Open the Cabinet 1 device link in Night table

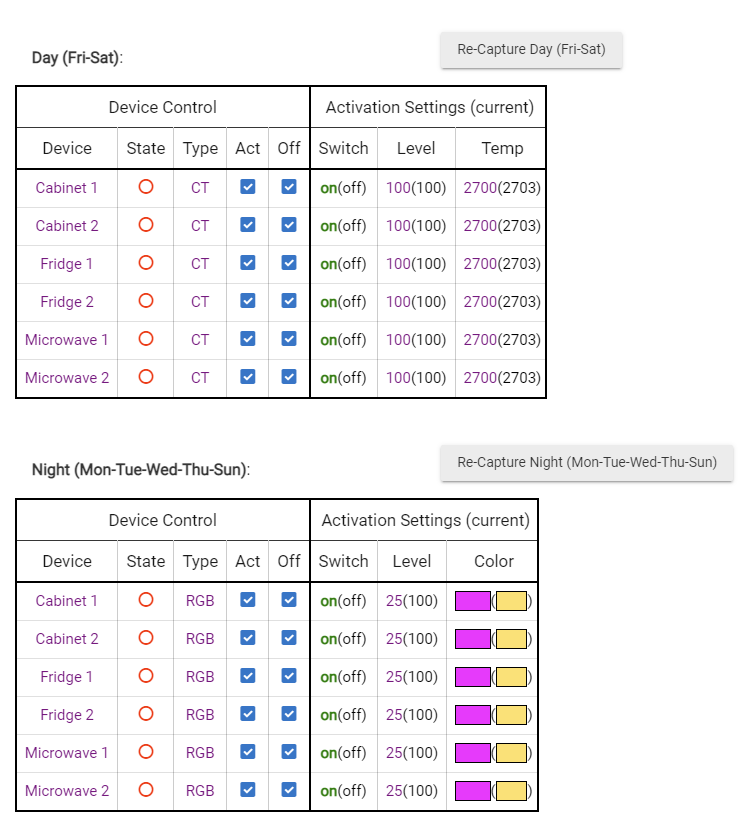point(67,601)
